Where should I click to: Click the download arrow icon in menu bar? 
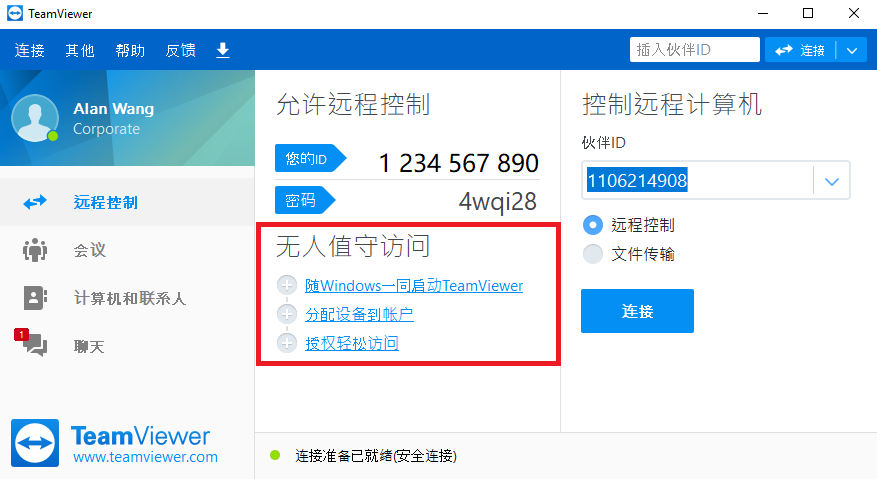(223, 50)
